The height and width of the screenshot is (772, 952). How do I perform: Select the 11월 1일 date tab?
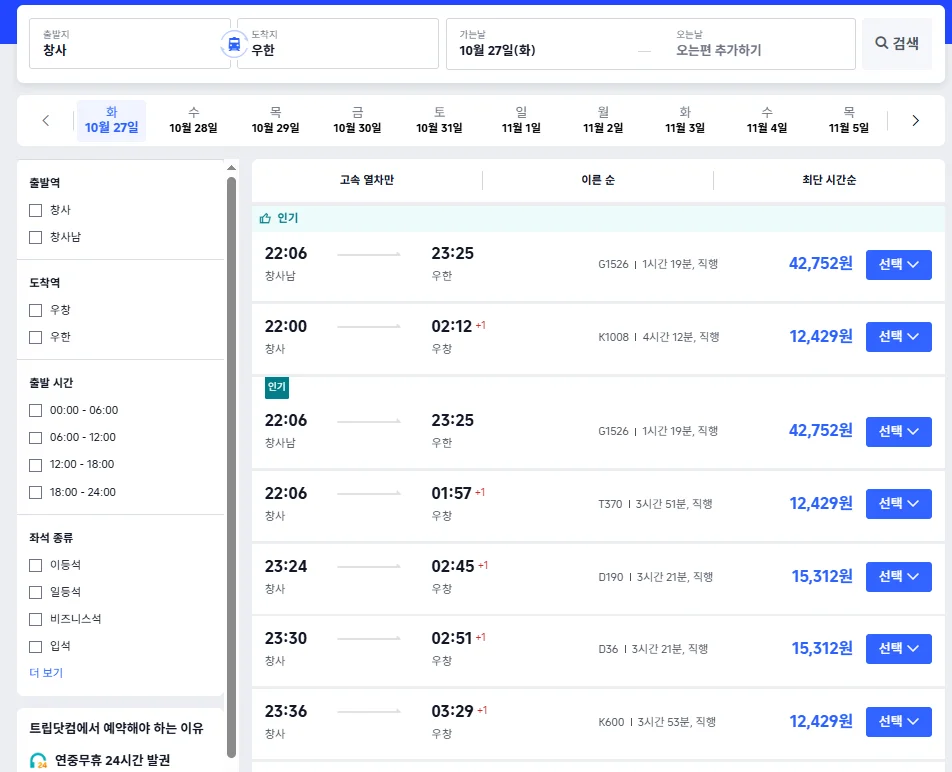point(521,120)
